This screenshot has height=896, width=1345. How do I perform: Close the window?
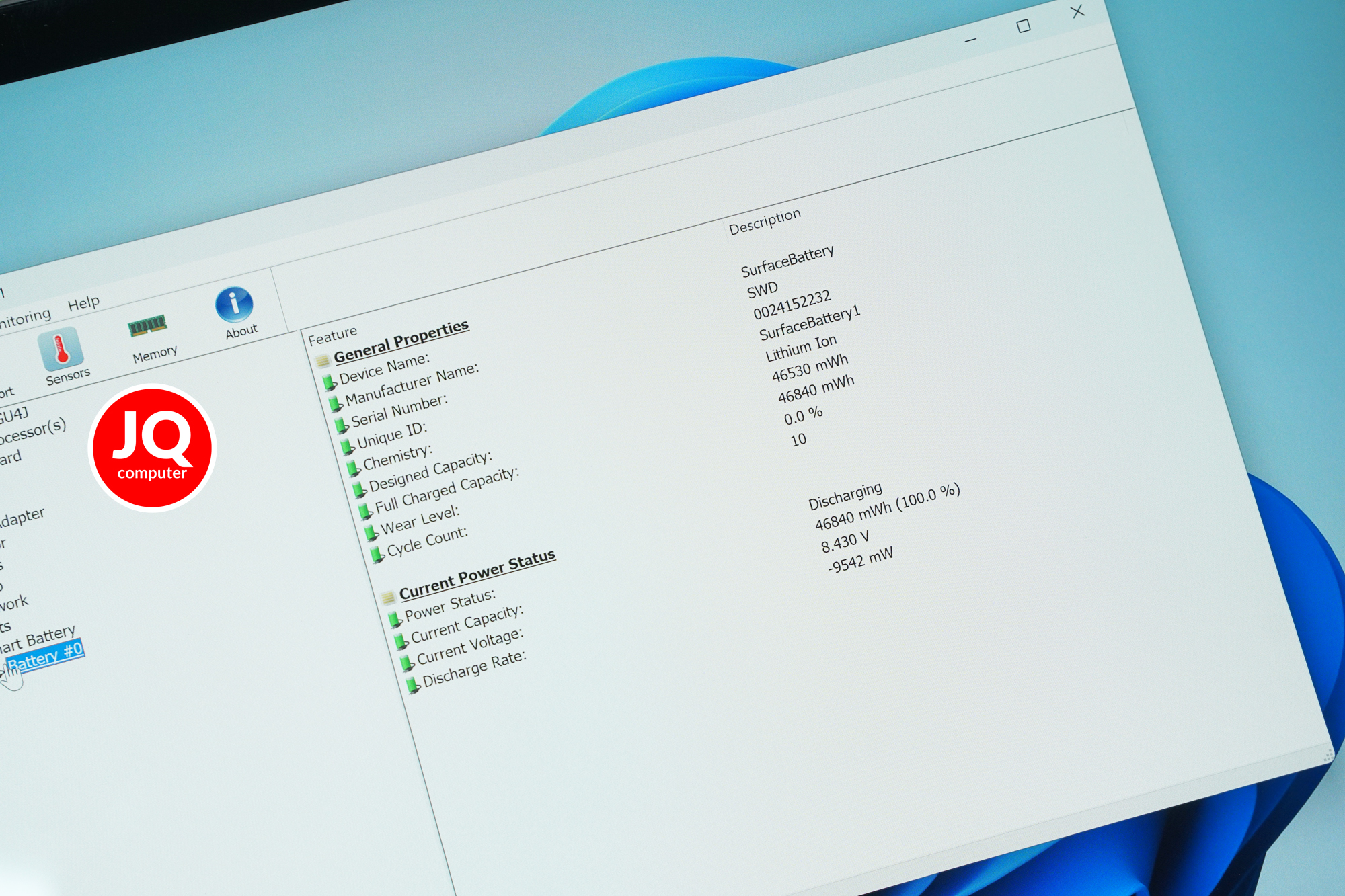point(1077,11)
